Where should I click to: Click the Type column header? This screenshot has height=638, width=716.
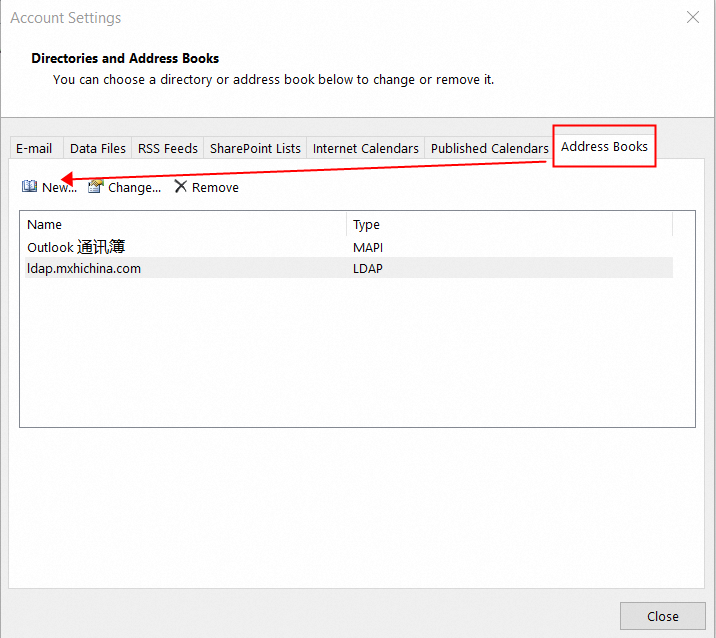click(510, 224)
